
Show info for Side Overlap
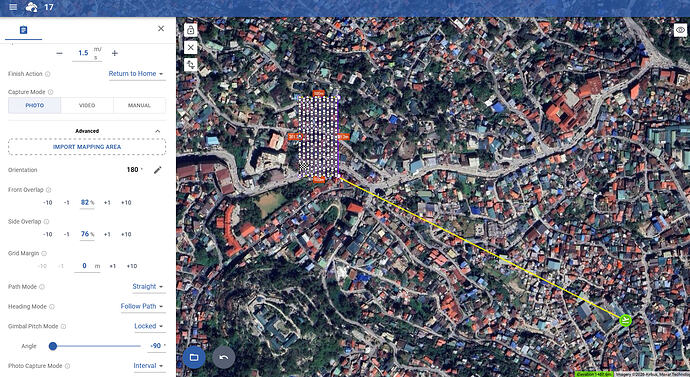point(47,222)
